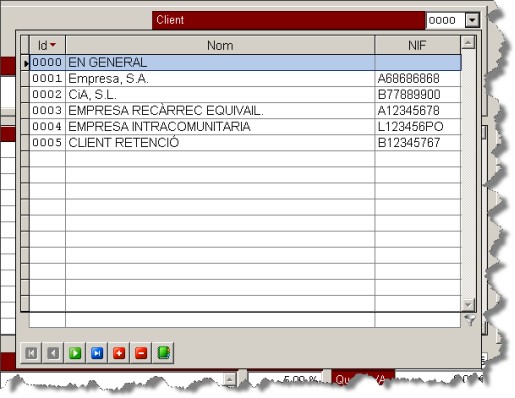The image size is (515, 398).
Task: Go to previous record navigation button
Action: coord(53,353)
